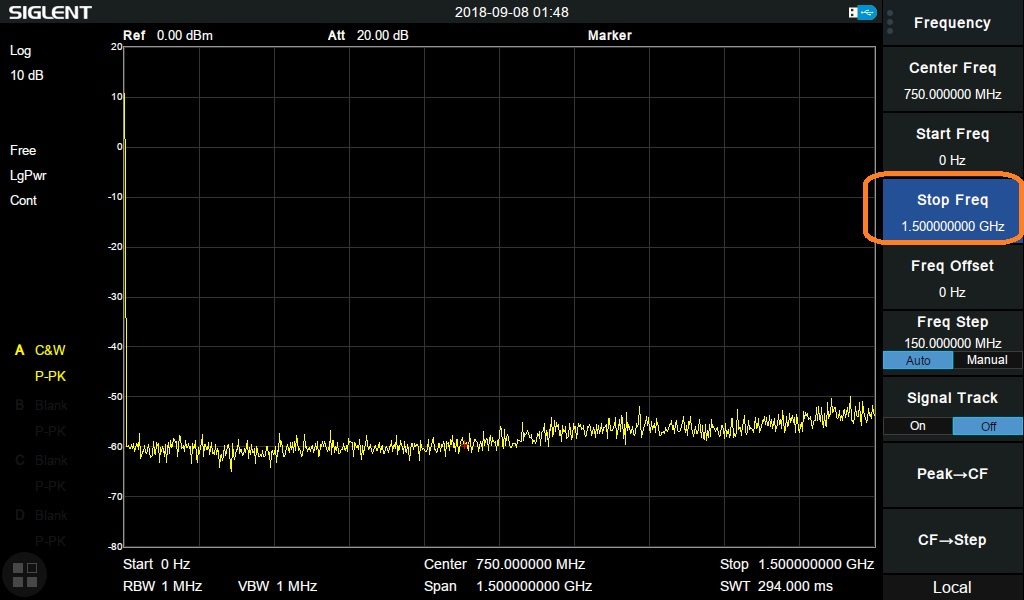Image resolution: width=1024 pixels, height=600 pixels.
Task: Select the Freq Offset 0 Hz field
Action: tap(952, 278)
